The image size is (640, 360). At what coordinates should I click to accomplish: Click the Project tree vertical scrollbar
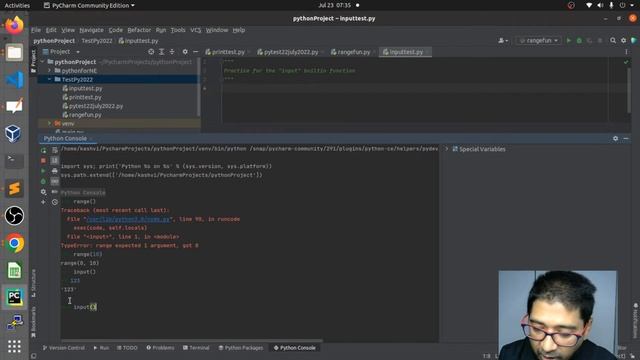click(x=199, y=88)
